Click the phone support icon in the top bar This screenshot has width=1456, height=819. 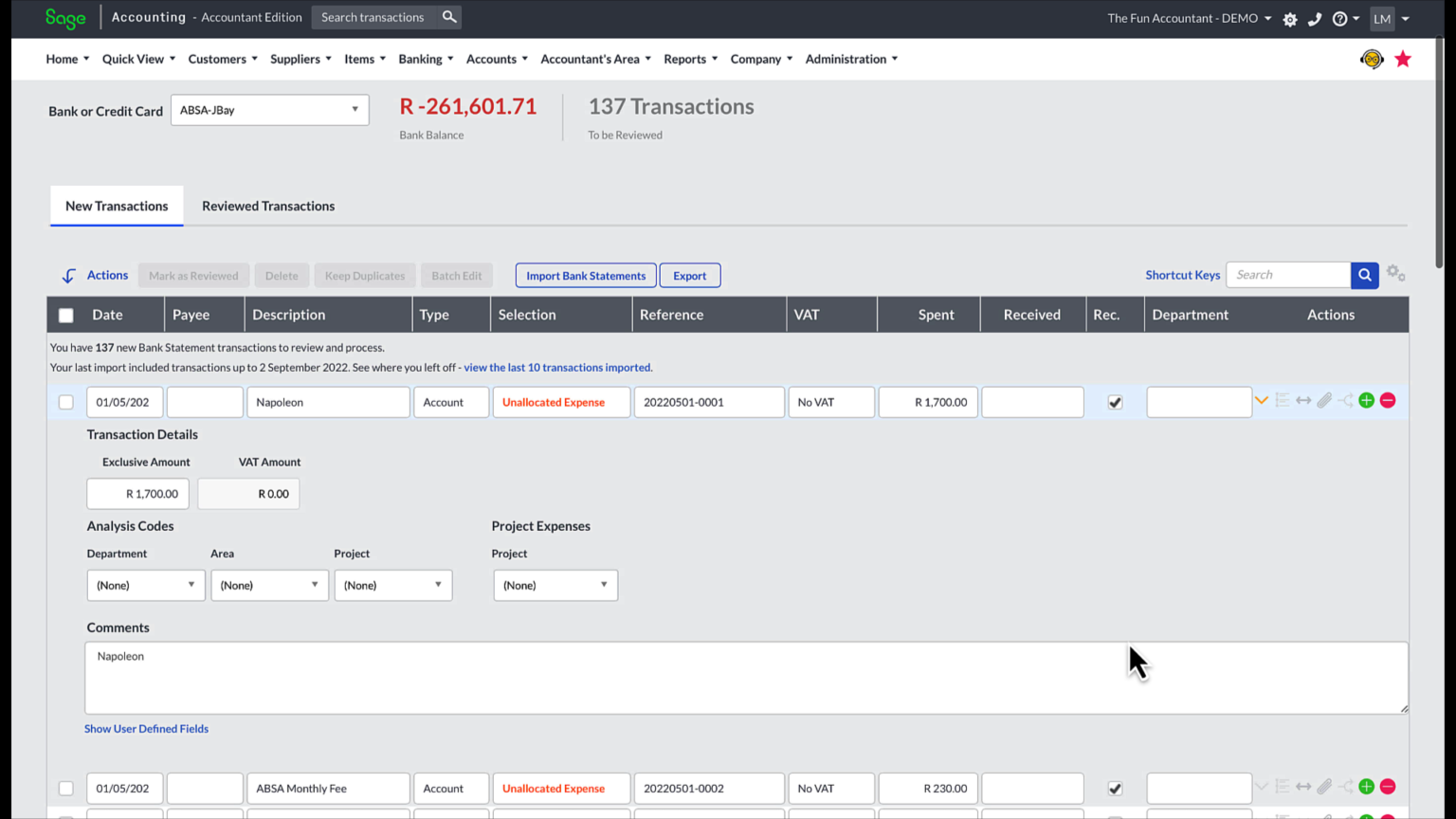pos(1316,18)
